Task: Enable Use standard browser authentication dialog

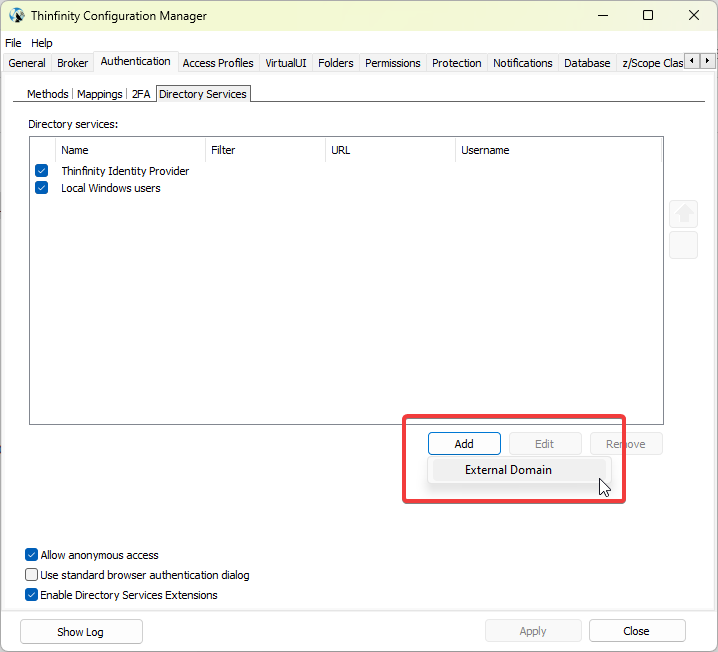Action: [31, 575]
